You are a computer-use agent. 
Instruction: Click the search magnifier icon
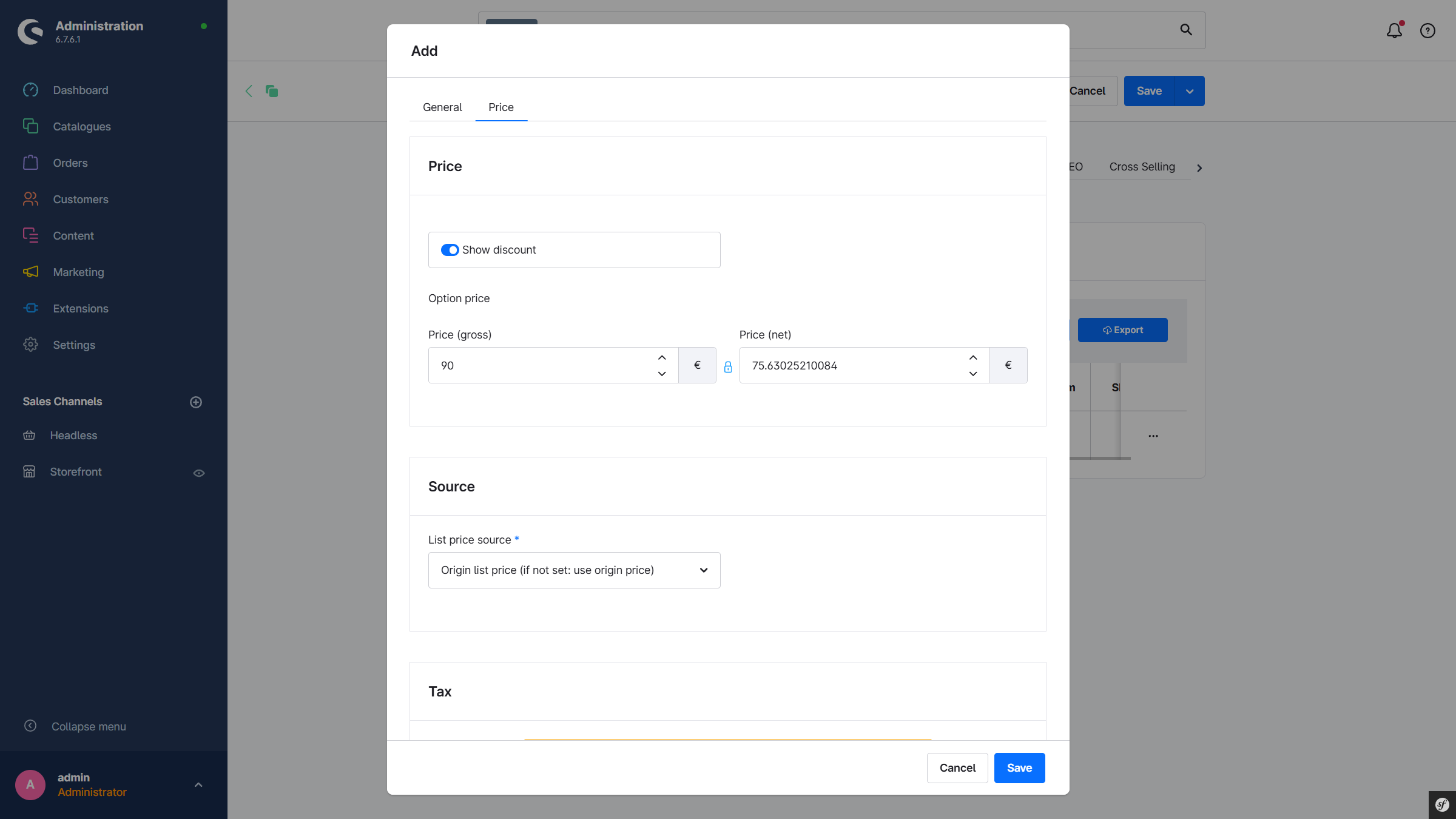pos(1186,30)
